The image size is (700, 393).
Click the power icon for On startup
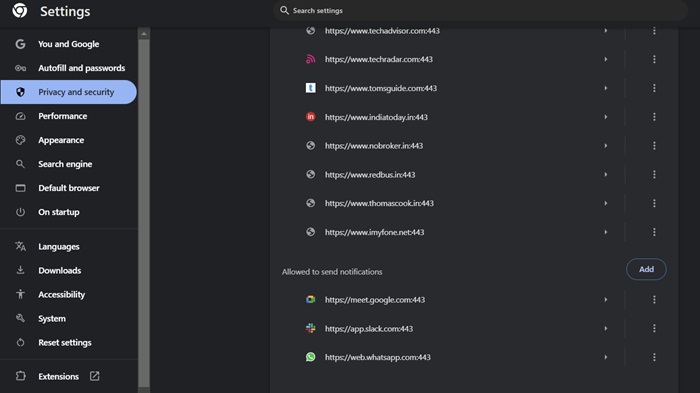pos(20,212)
